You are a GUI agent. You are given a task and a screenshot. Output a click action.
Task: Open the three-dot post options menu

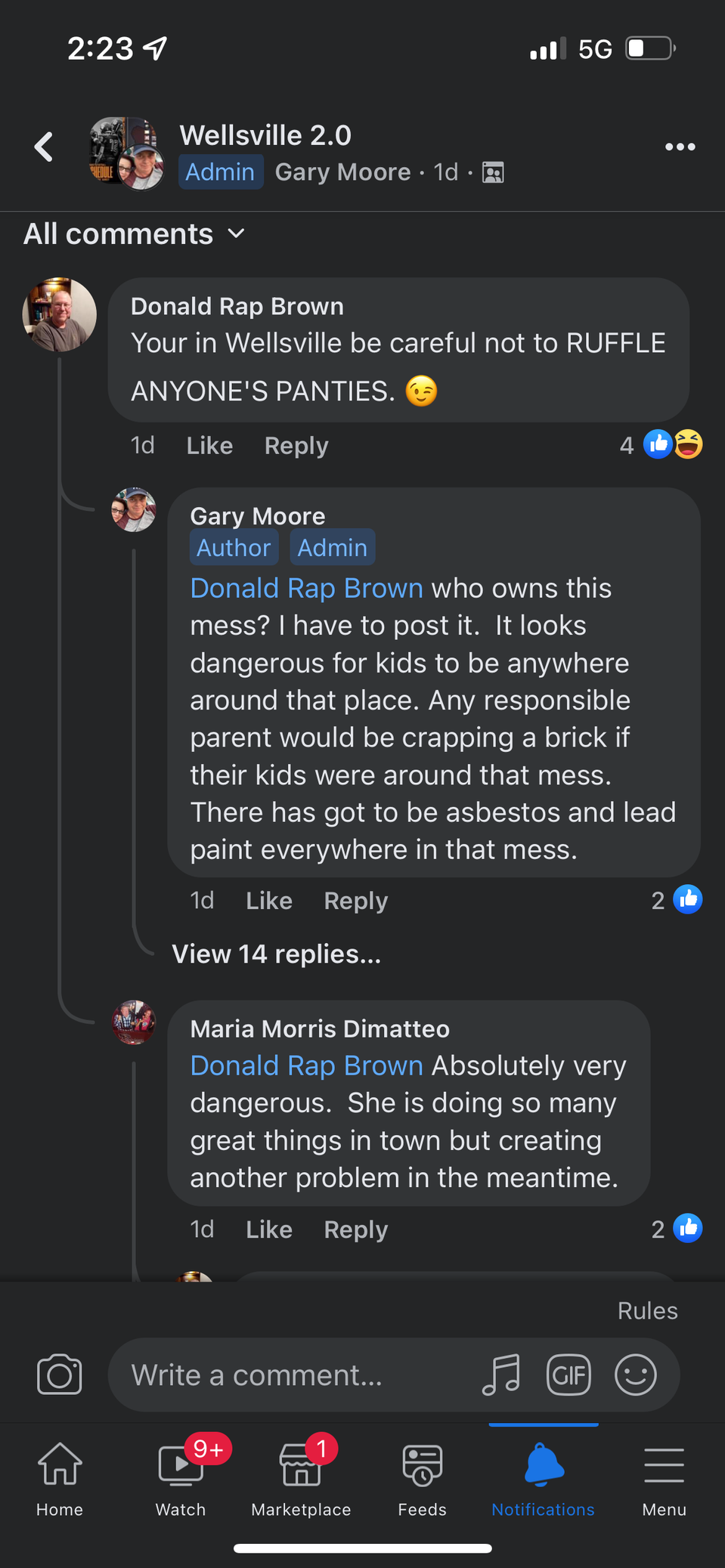(680, 147)
